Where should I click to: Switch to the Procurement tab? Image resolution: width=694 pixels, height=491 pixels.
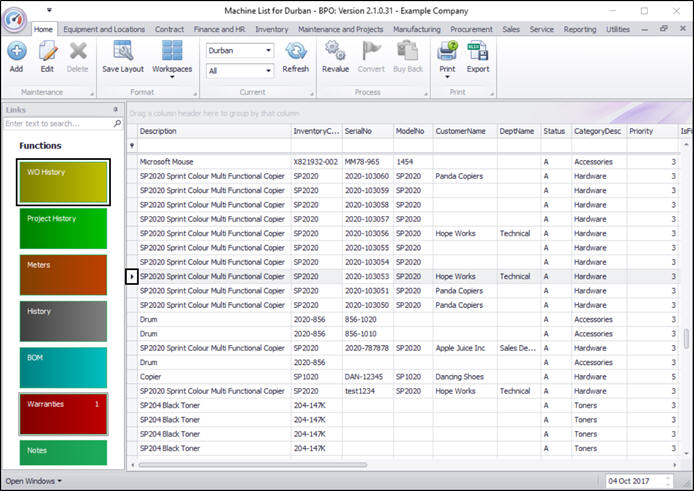click(x=471, y=30)
